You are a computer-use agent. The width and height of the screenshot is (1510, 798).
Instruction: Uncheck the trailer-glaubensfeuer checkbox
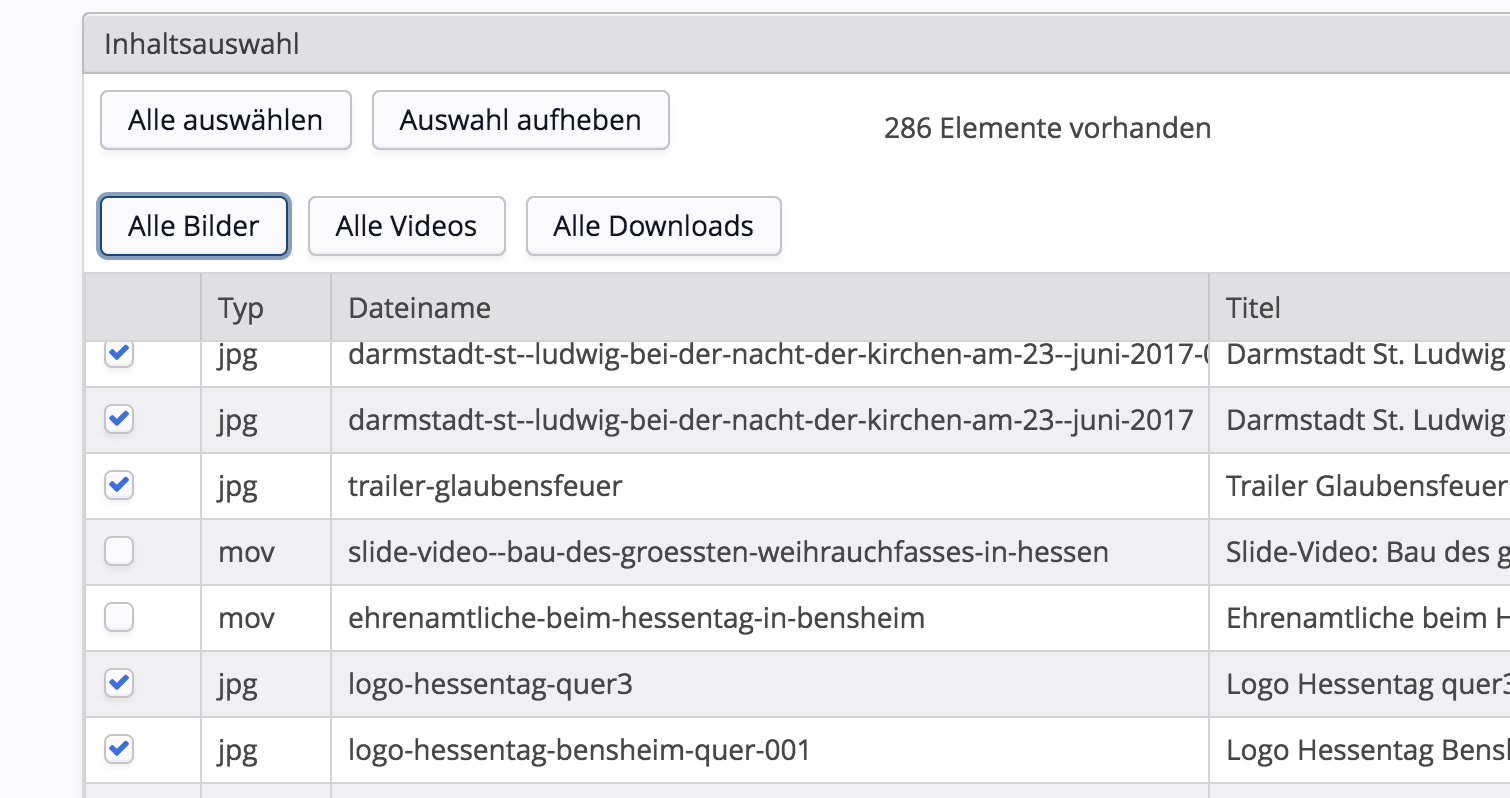(118, 486)
